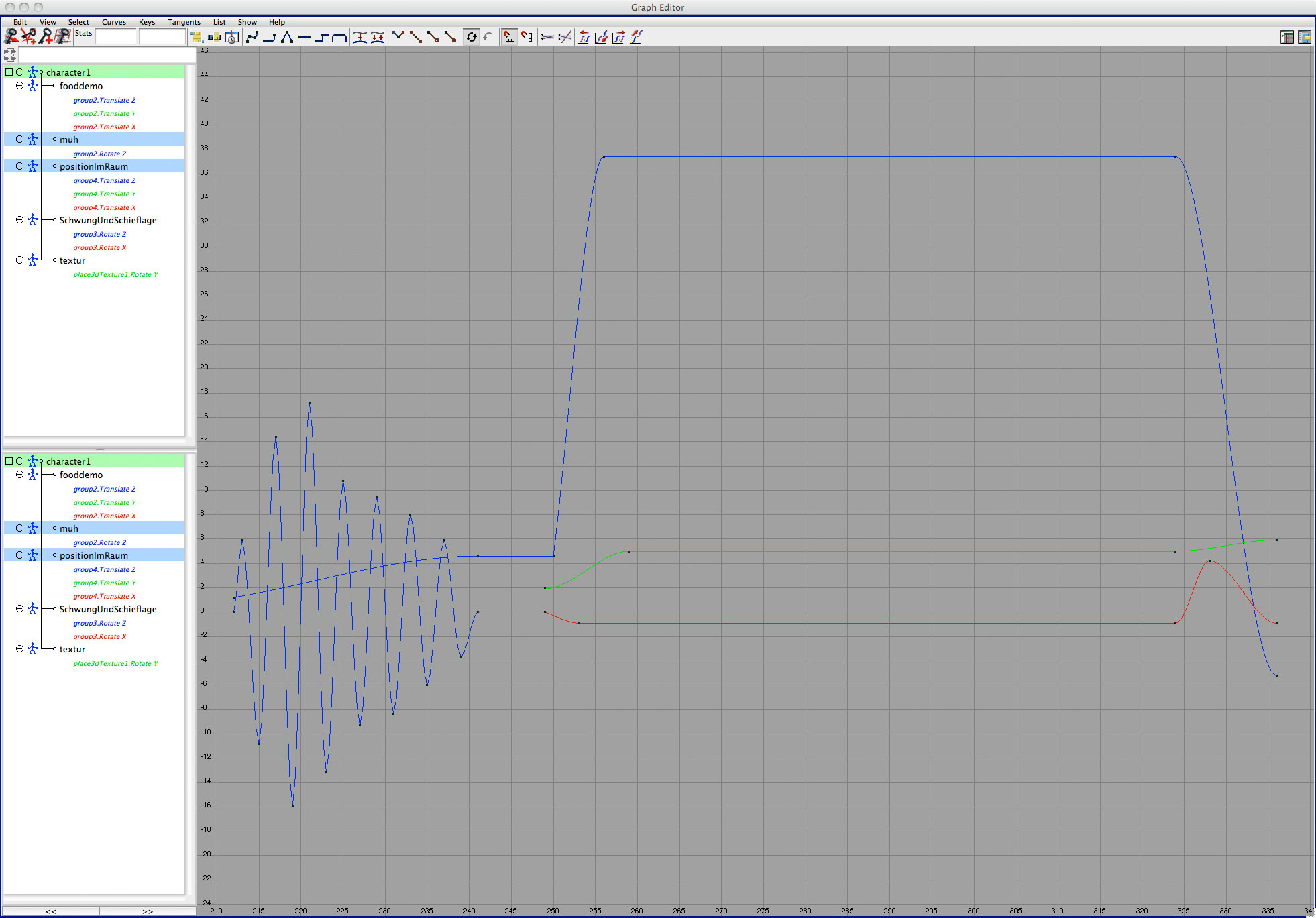Apply Flat tangents
This screenshot has width=1316, height=918.
coord(305,38)
